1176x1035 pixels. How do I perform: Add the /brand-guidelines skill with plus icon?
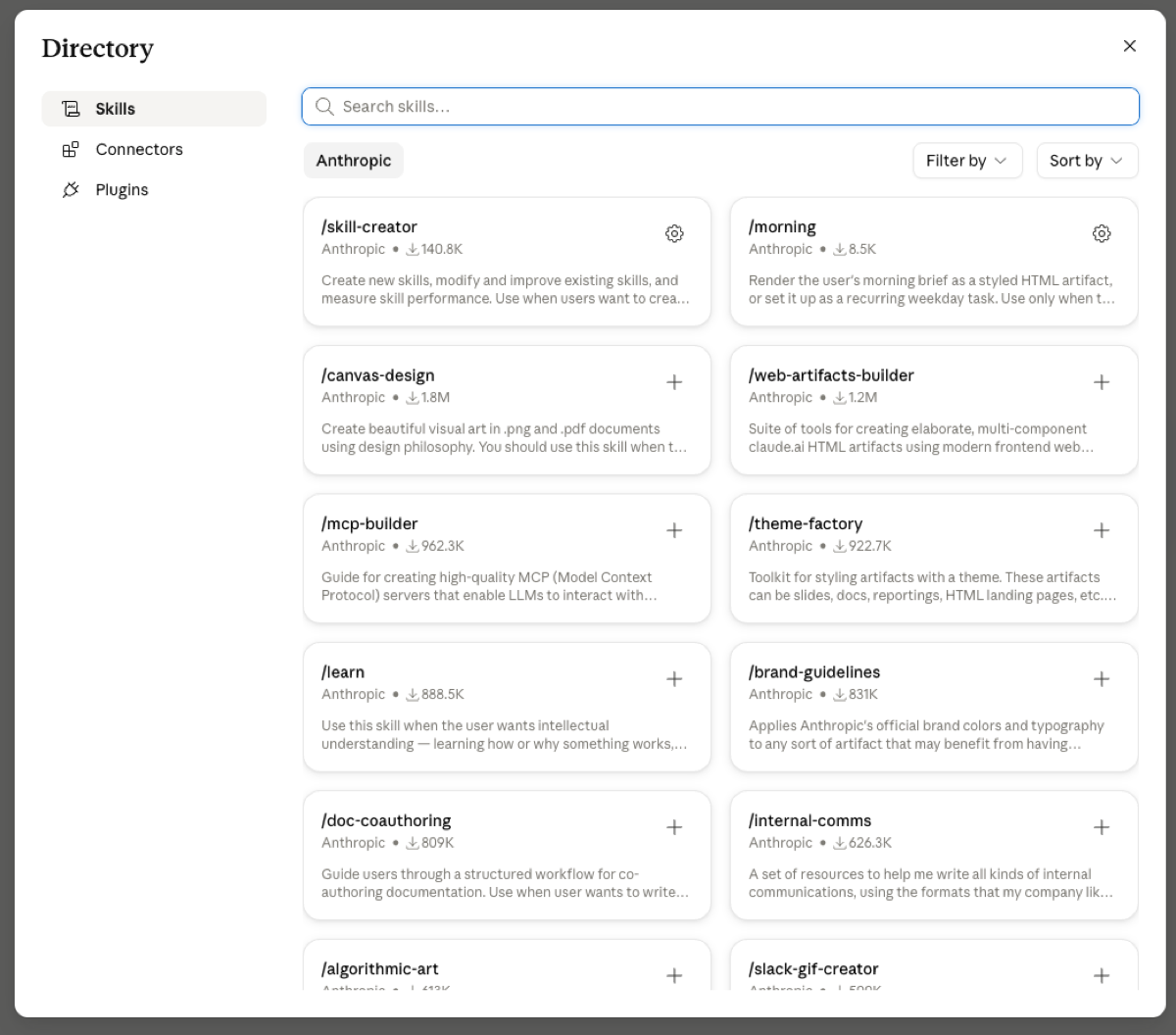click(x=1102, y=679)
